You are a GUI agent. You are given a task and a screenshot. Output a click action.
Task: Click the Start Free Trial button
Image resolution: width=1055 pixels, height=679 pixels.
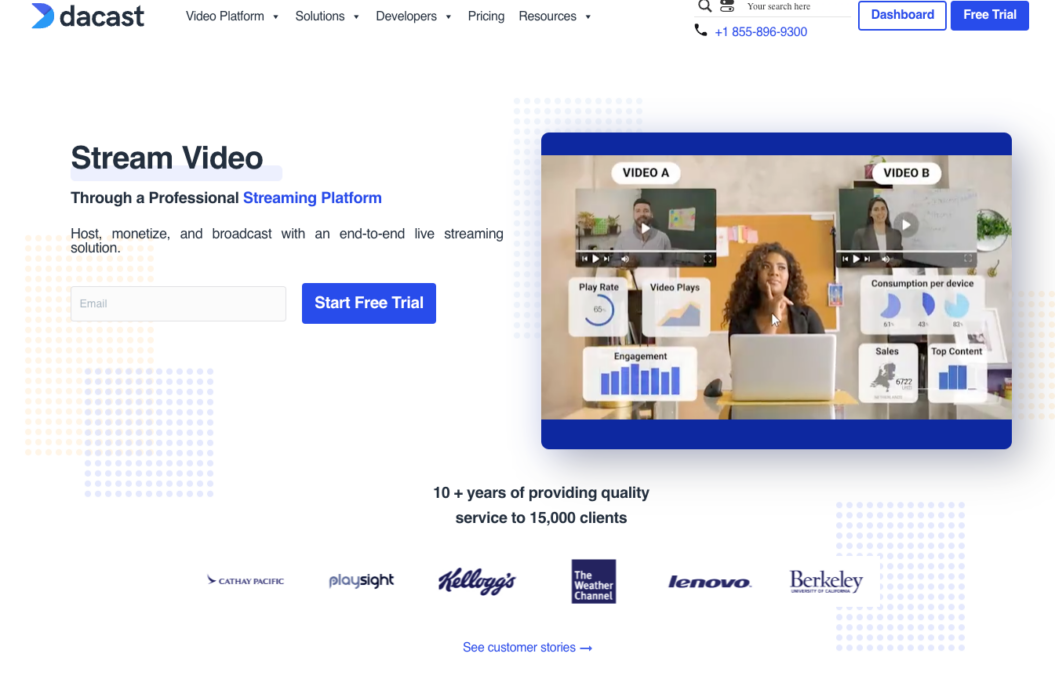(x=368, y=303)
